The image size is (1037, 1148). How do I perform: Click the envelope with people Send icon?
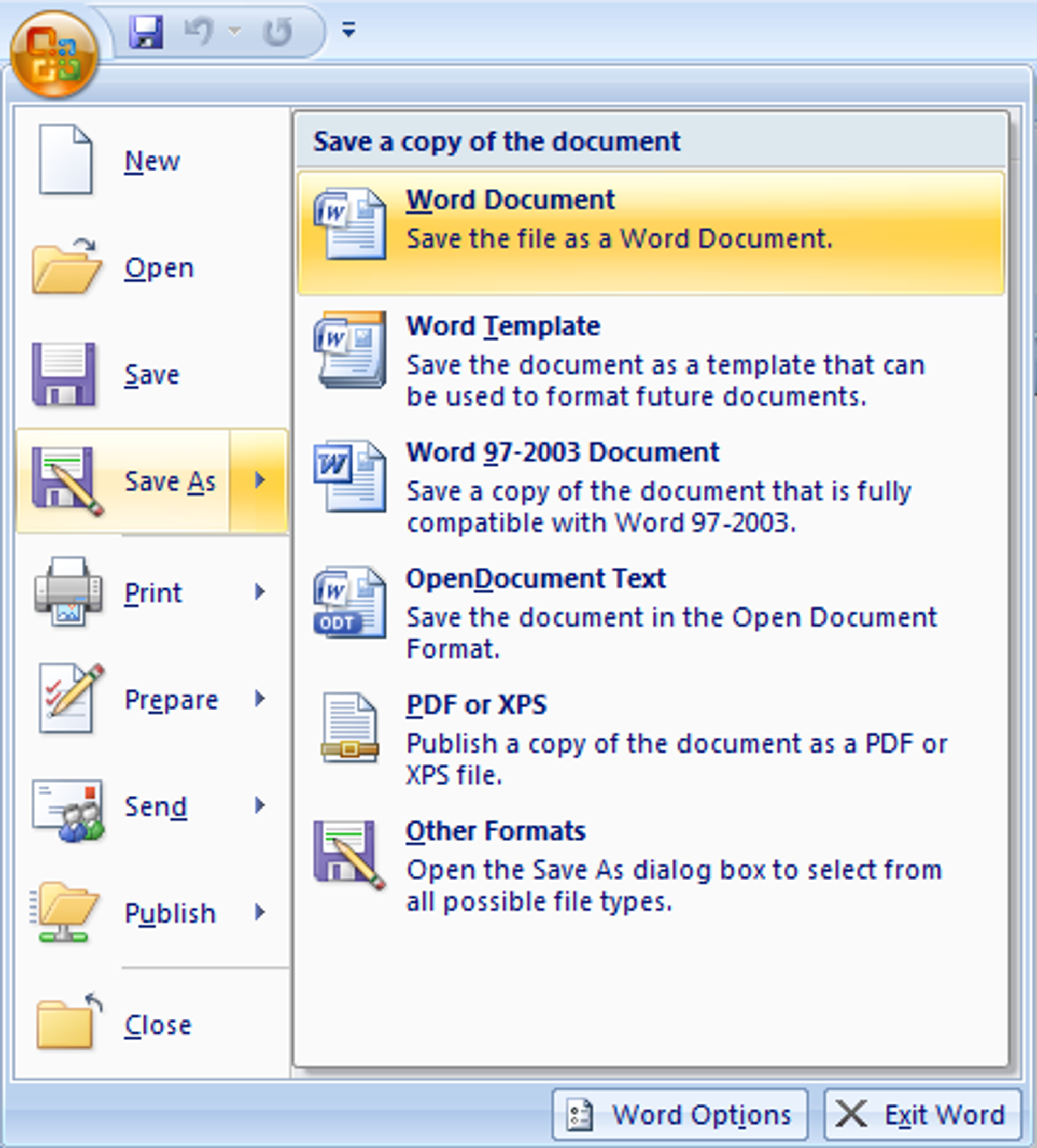[x=68, y=810]
